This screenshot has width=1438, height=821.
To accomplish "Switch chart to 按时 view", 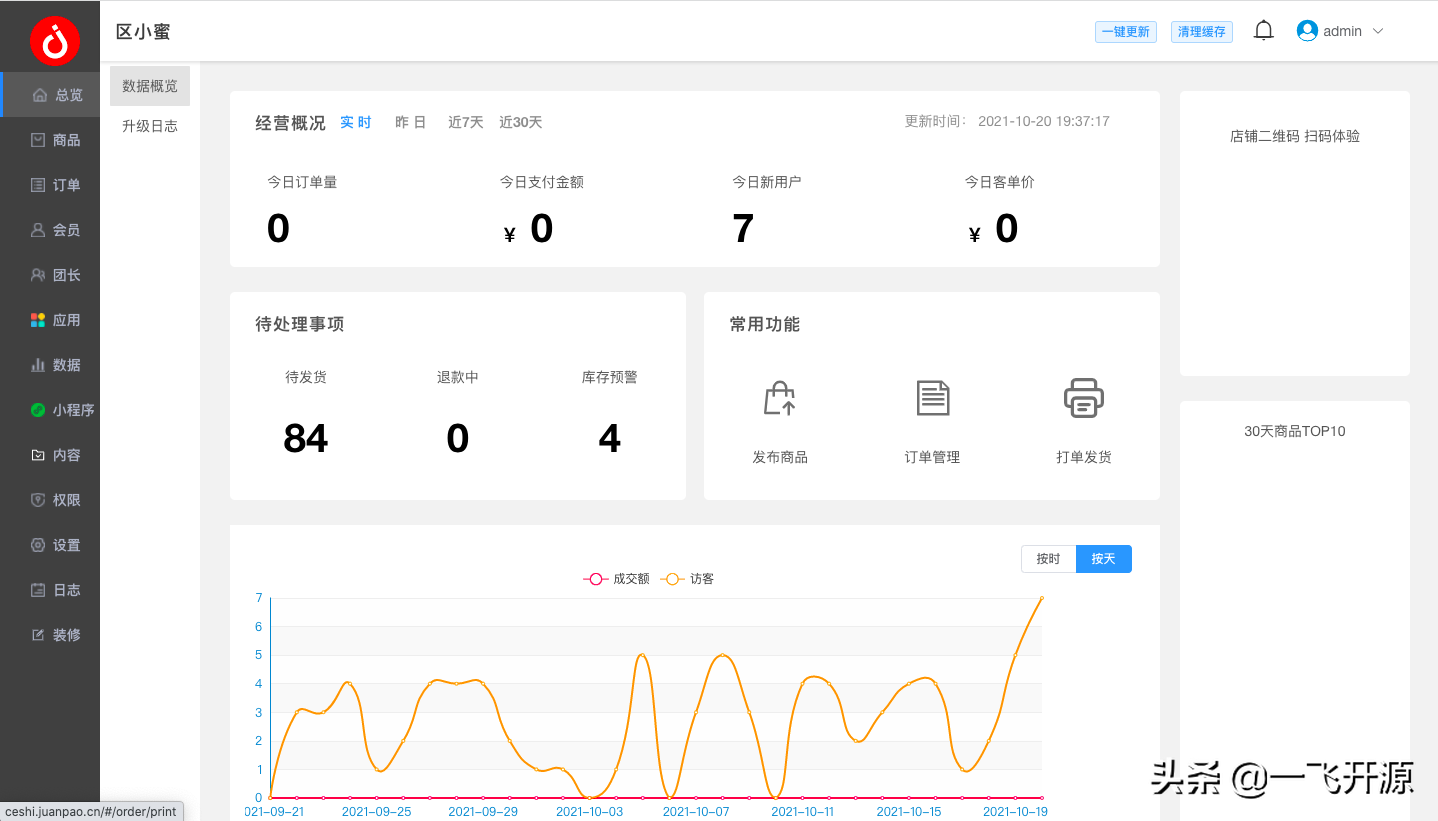I will coord(1048,559).
